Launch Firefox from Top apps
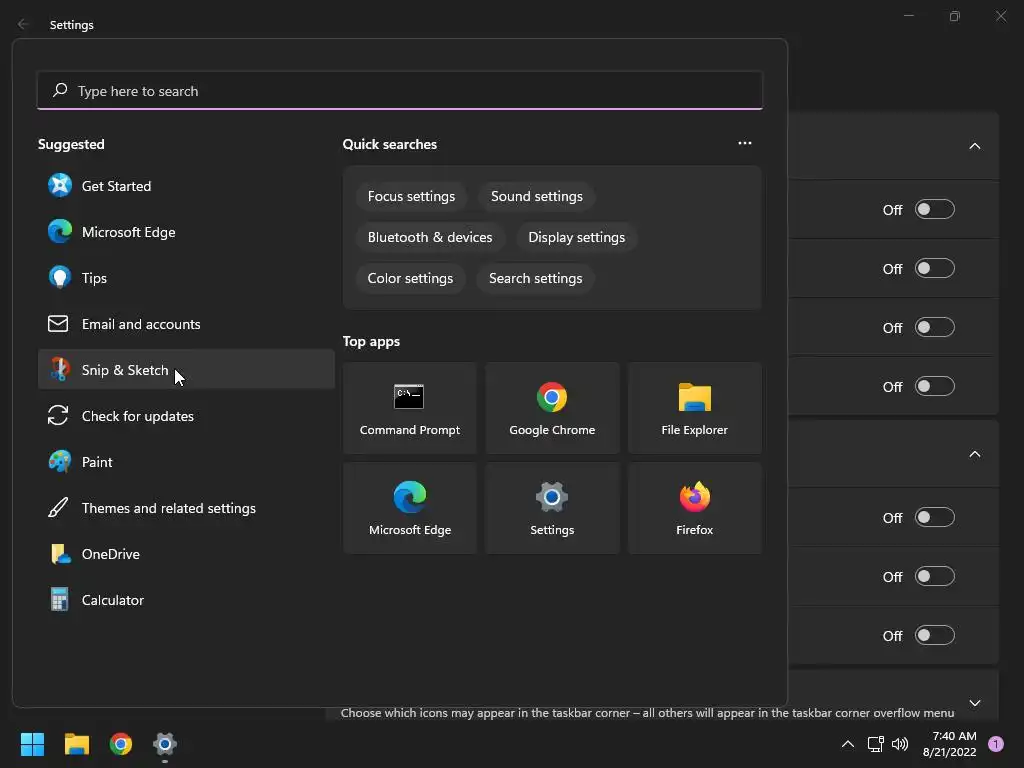The height and width of the screenshot is (768, 1024). pyautogui.click(x=694, y=508)
